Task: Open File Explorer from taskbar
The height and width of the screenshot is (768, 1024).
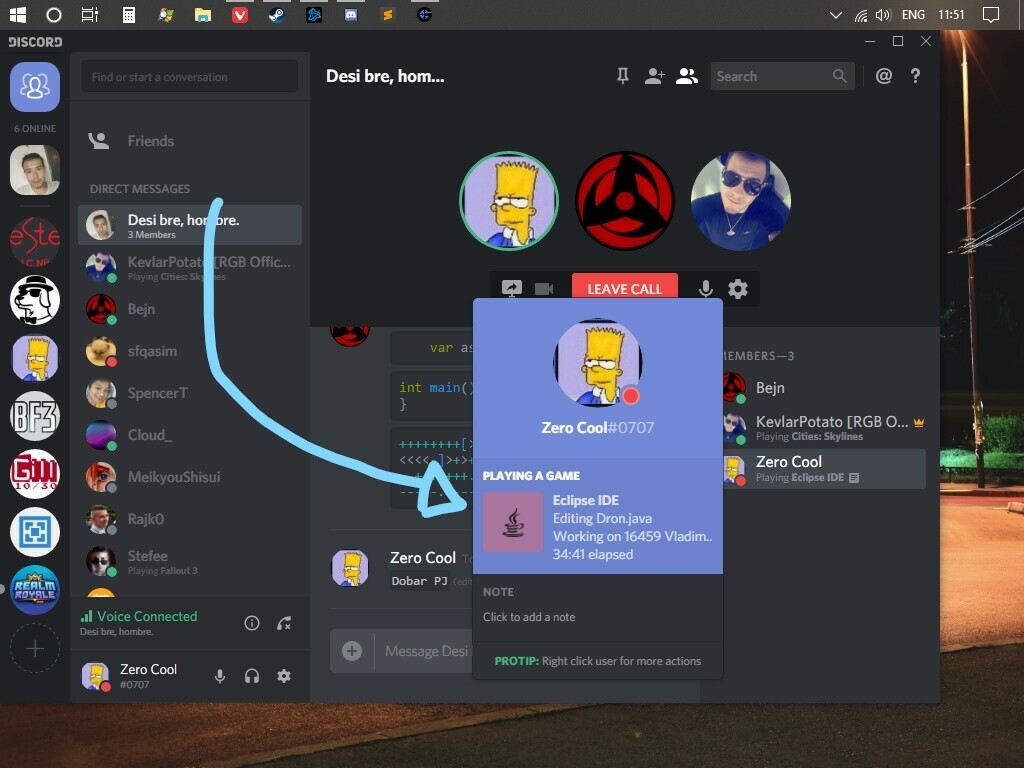Action: pos(203,14)
